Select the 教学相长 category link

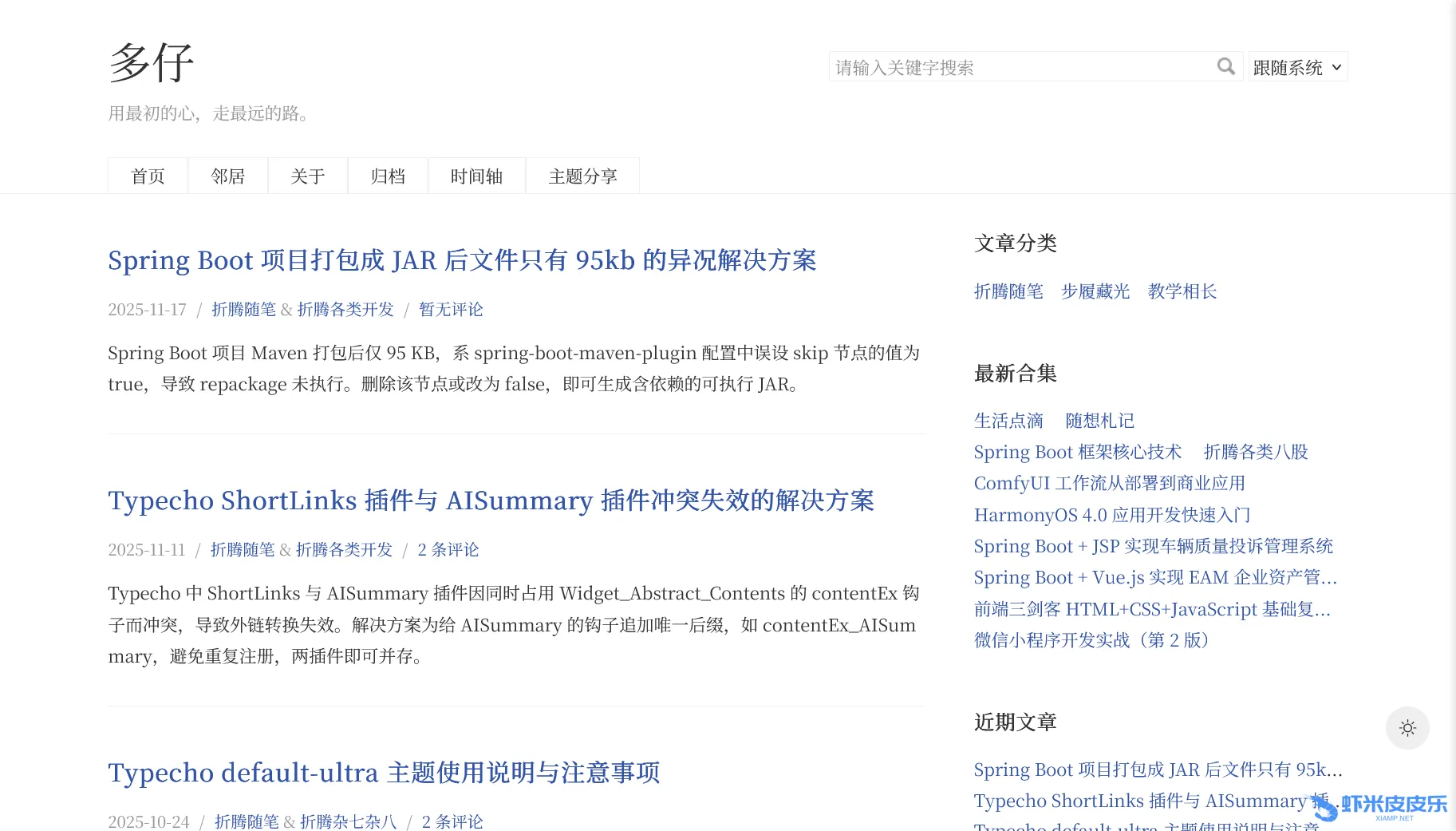tap(1182, 292)
